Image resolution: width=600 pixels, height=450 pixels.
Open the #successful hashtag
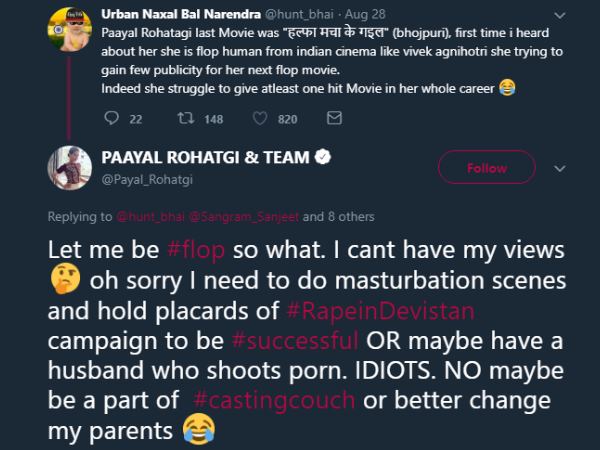[287, 341]
